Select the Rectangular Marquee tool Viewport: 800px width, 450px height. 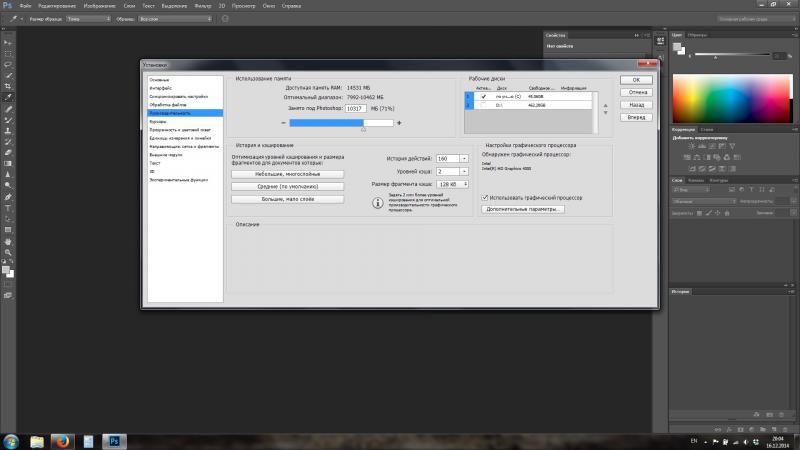(x=8, y=54)
